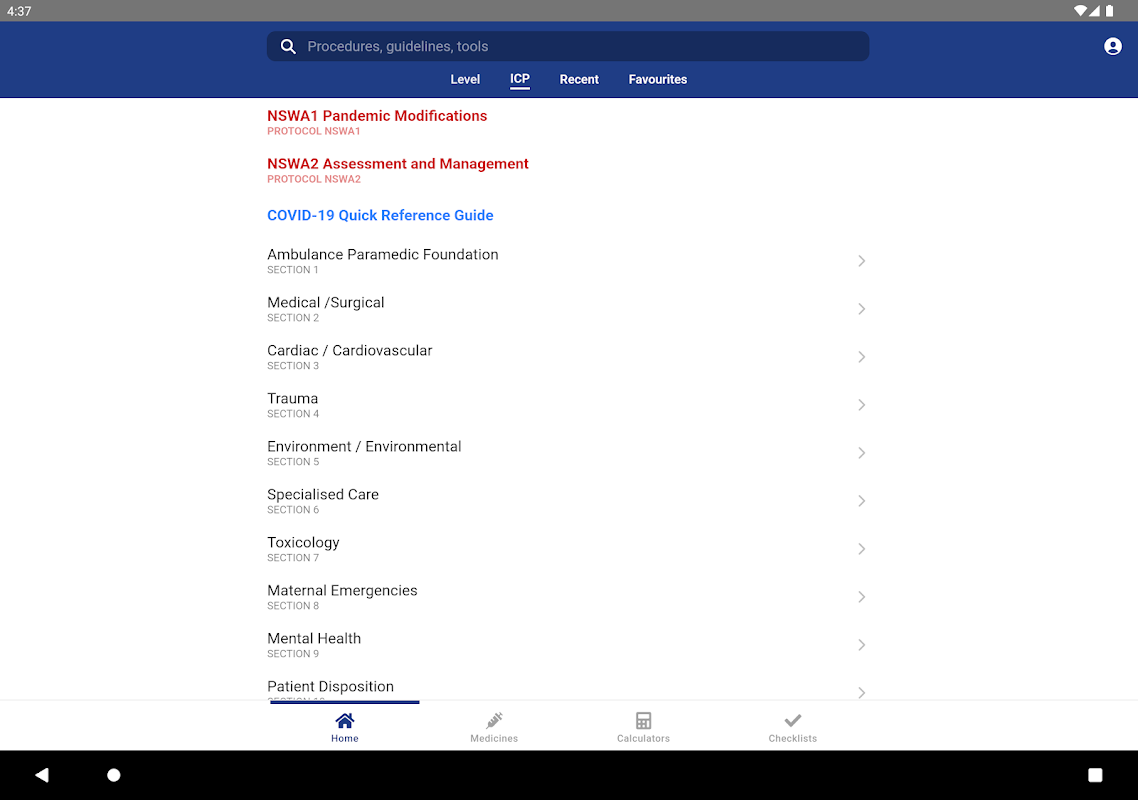Tap the Android recent apps square
The width and height of the screenshot is (1138, 800).
tap(1095, 775)
